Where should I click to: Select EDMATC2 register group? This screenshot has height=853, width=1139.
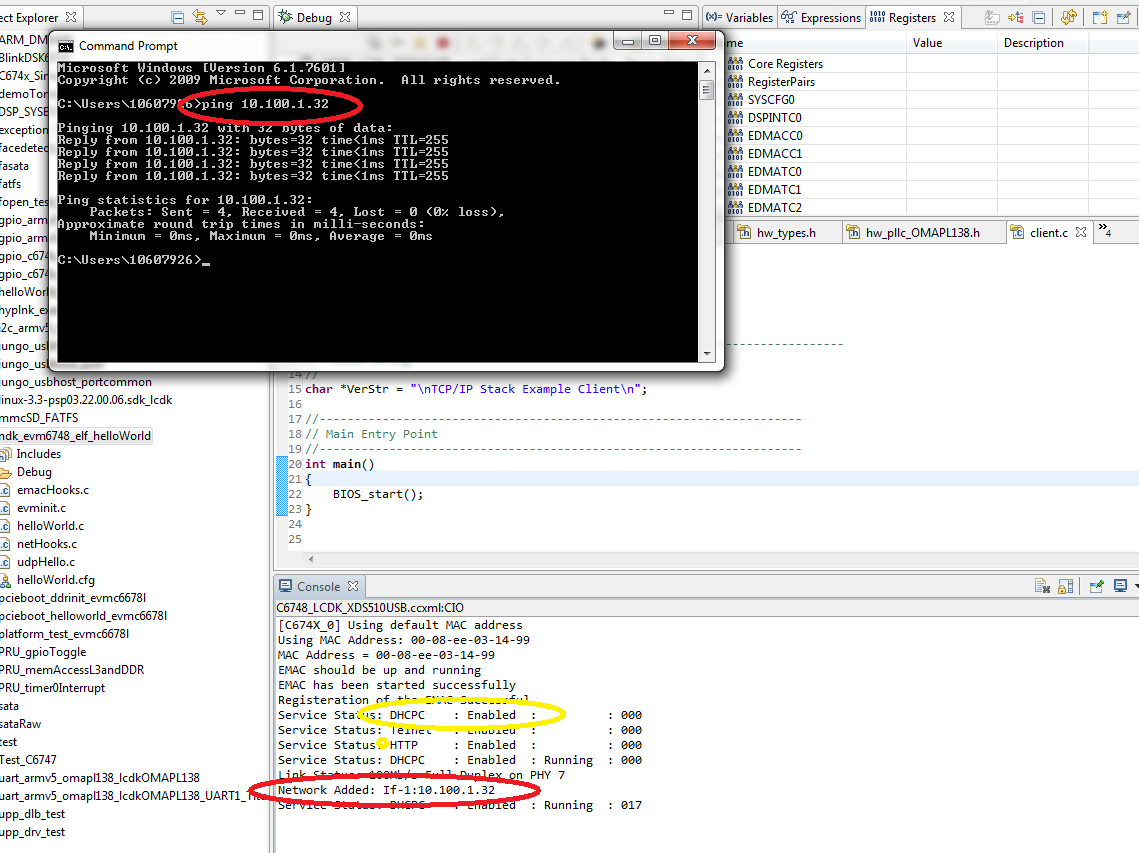pos(775,208)
